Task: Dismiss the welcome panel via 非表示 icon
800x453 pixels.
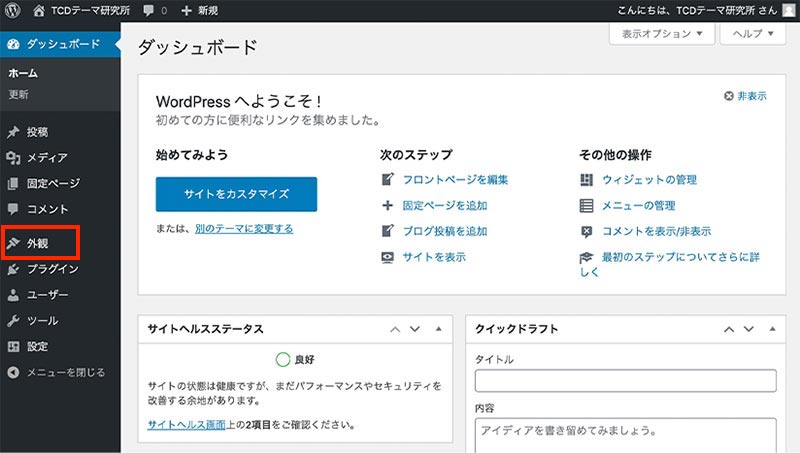Action: 729,96
